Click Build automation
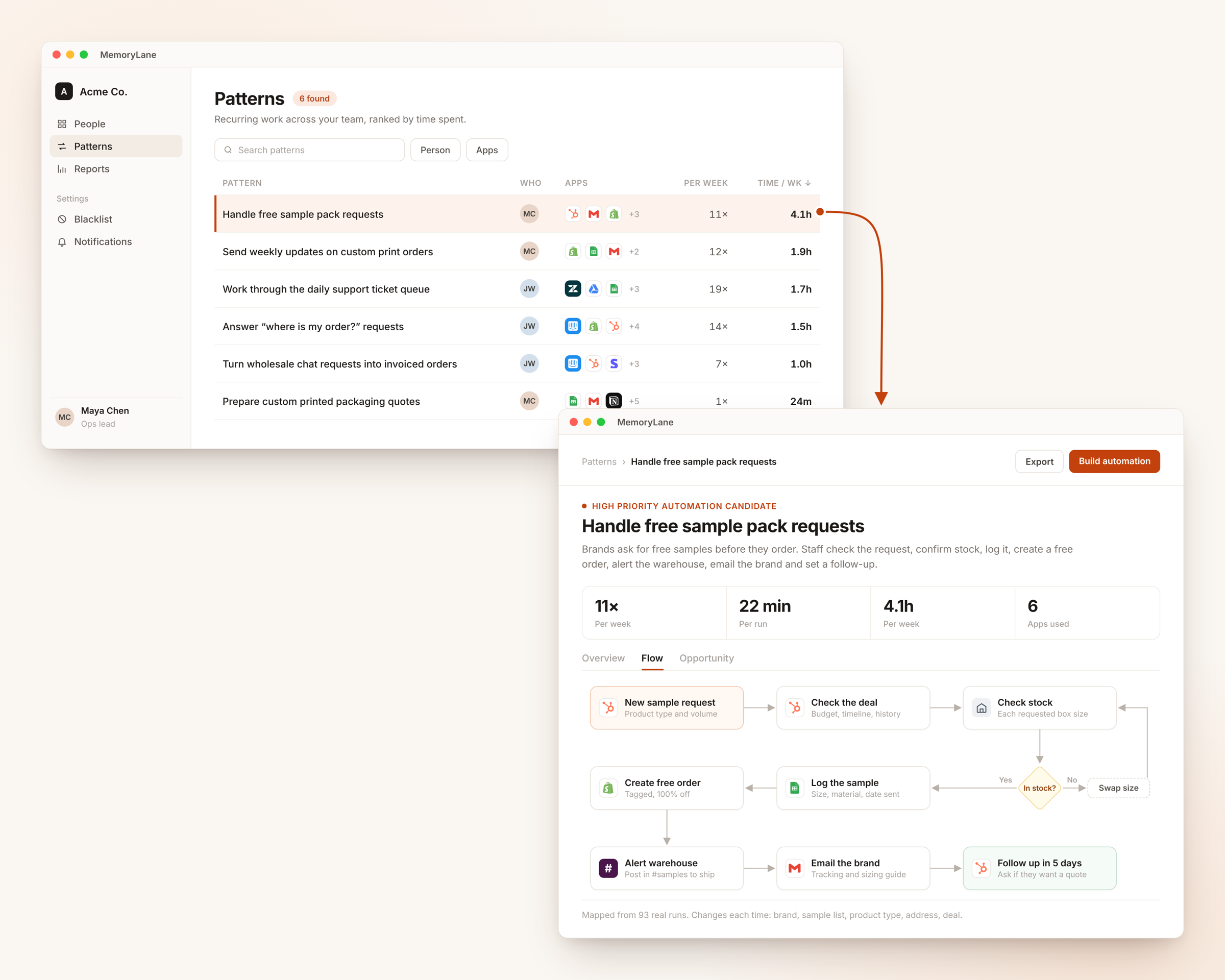The width and height of the screenshot is (1225, 980). pos(1114,461)
